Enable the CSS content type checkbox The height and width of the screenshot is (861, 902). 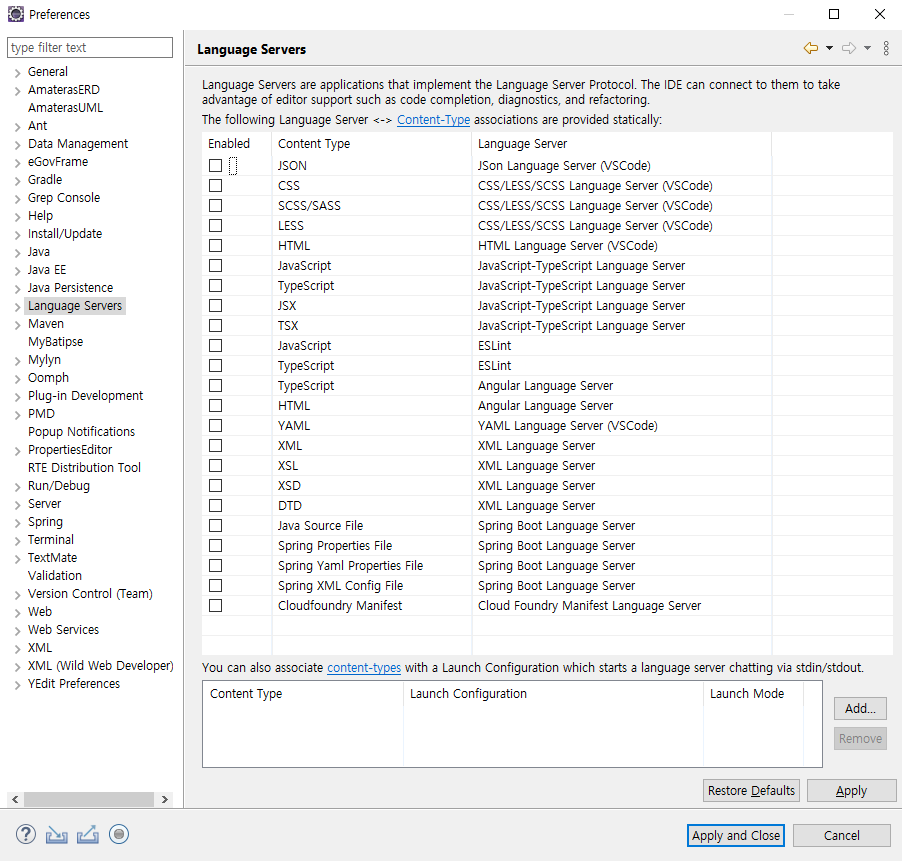click(x=215, y=186)
